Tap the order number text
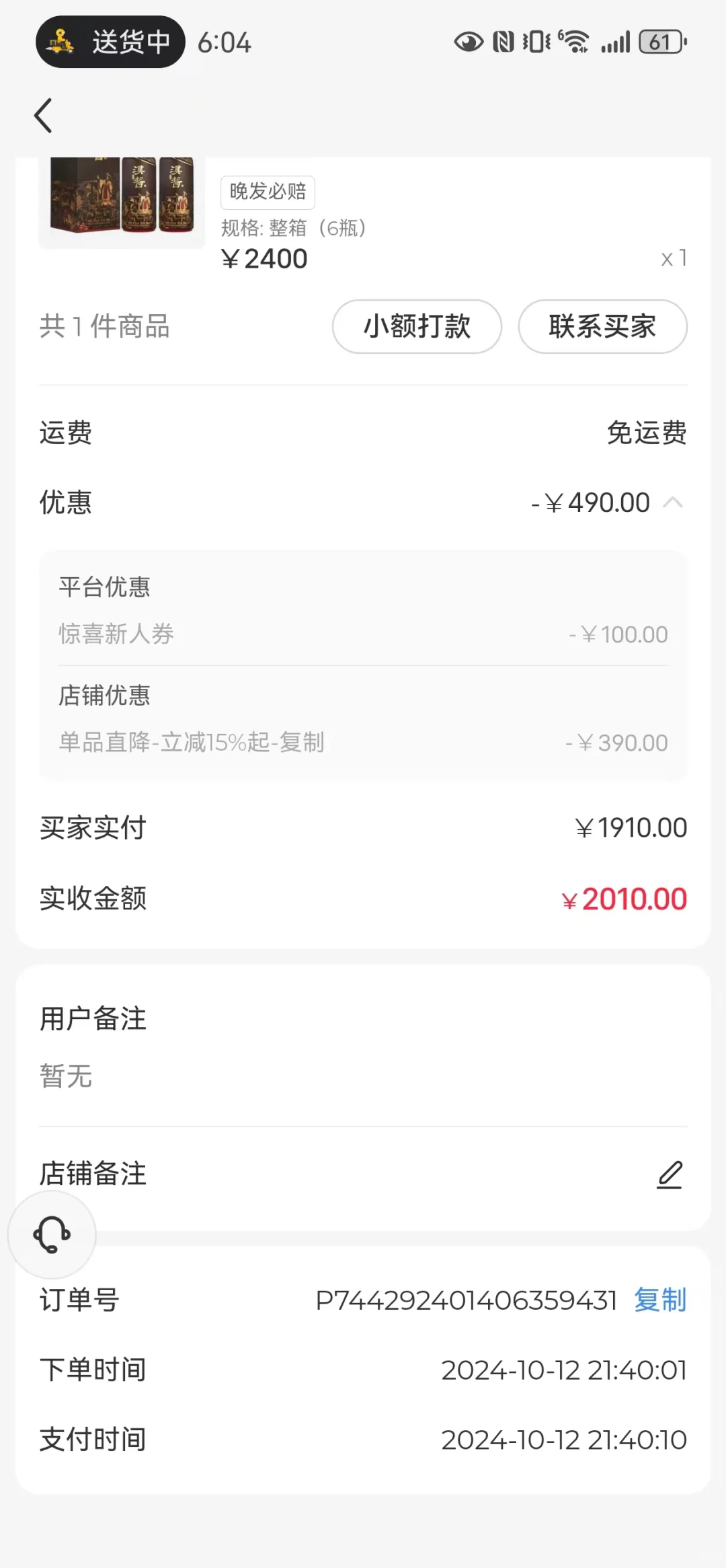The height and width of the screenshot is (1568, 726). 466,1300
